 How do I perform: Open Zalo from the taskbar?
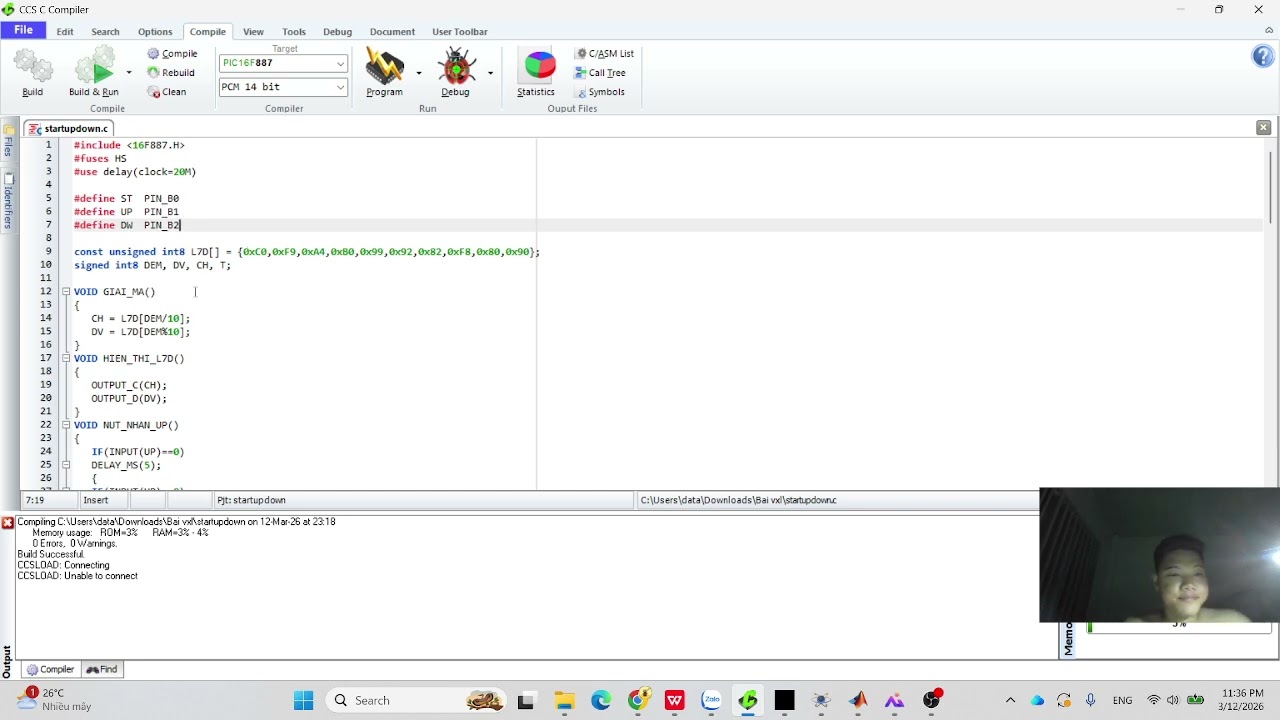[711, 701]
